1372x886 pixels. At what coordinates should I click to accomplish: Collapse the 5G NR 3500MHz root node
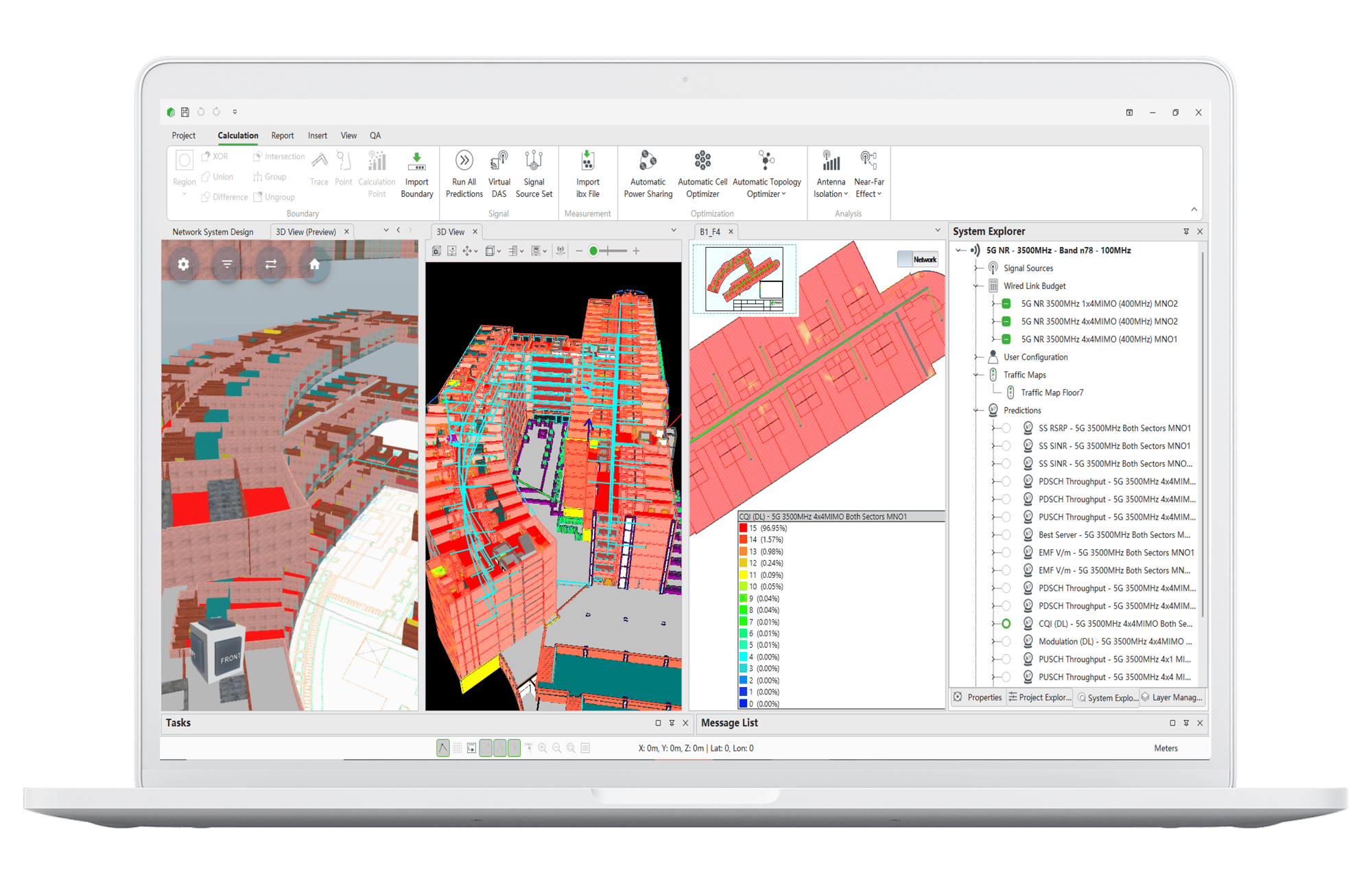pos(960,250)
